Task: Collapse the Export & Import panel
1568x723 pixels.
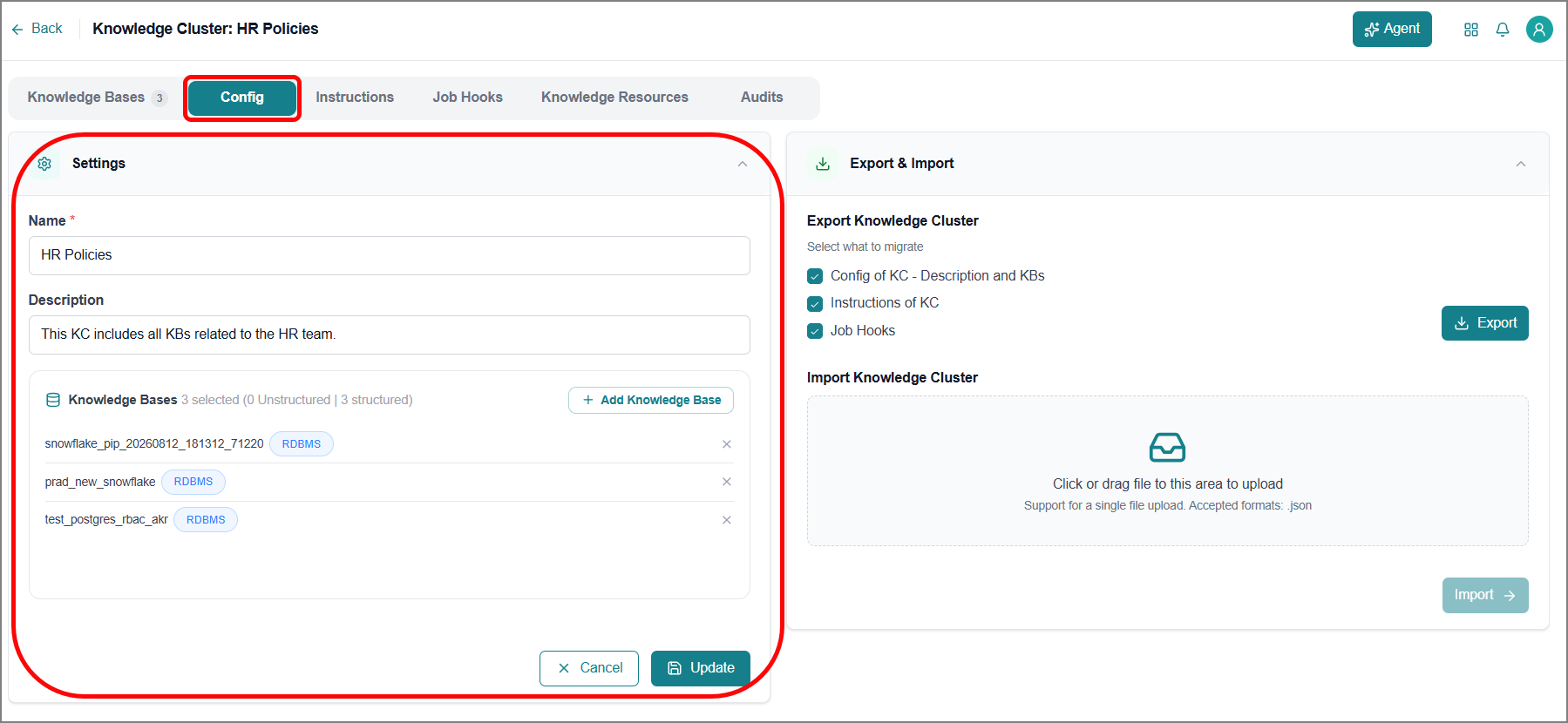Action: click(x=1521, y=164)
